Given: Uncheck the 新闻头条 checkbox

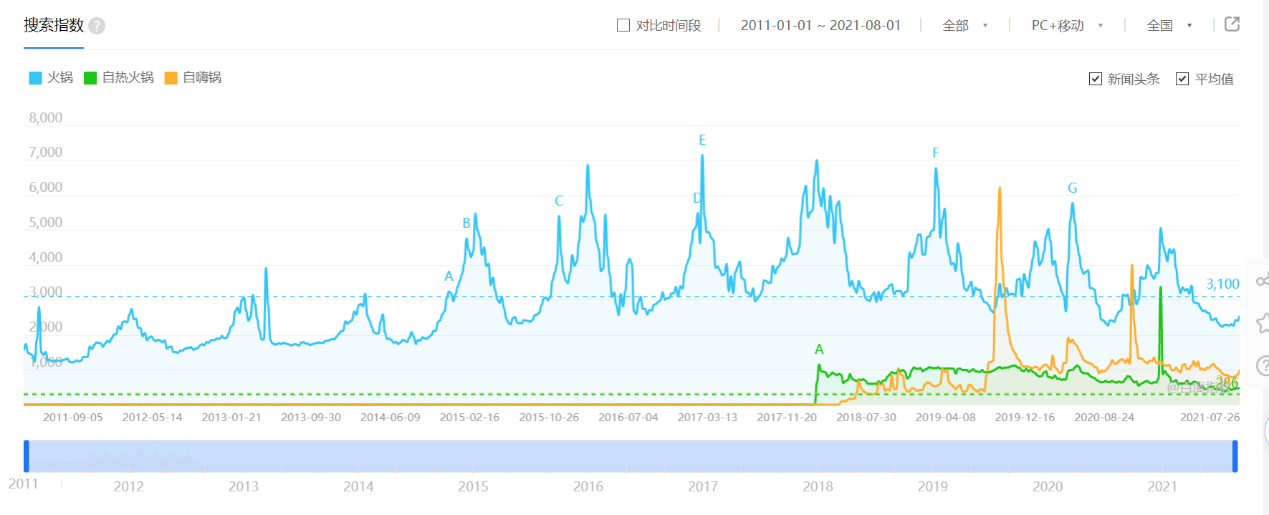Looking at the screenshot, I should [x=1095, y=78].
